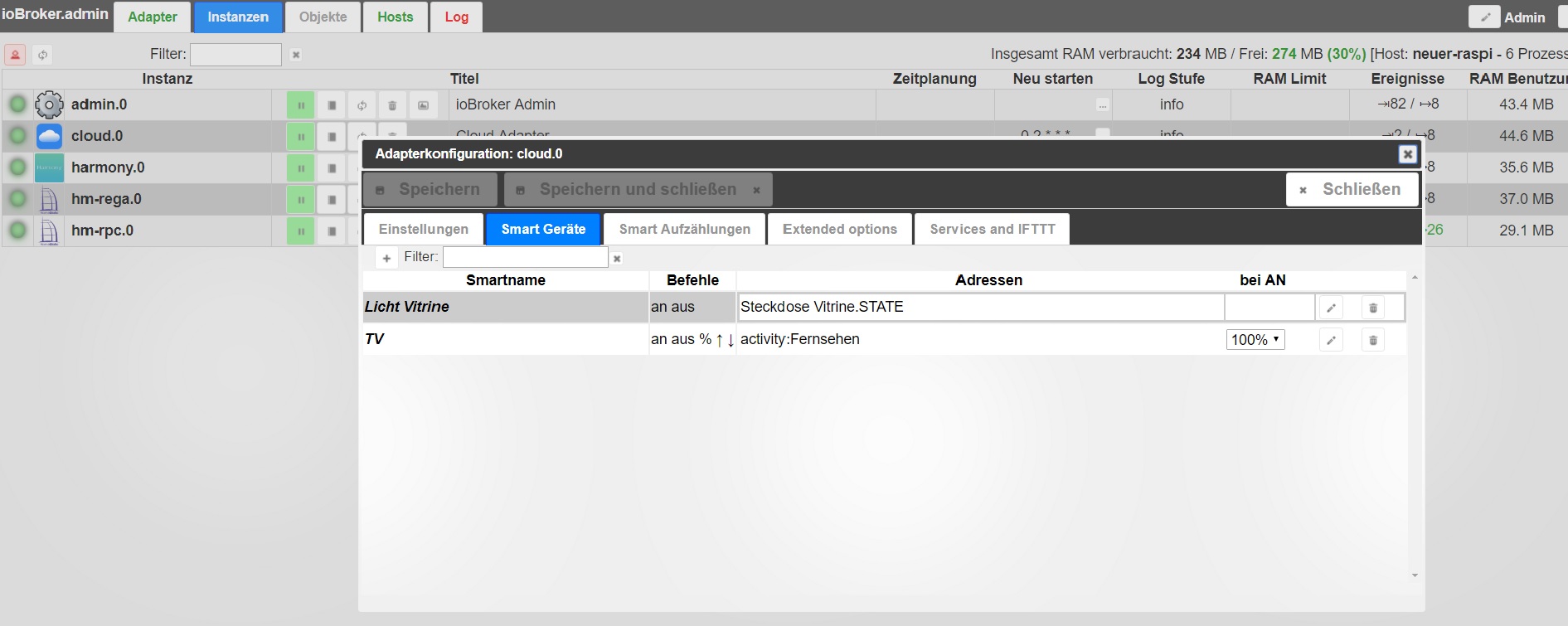The image size is (1568, 626).
Task: Stop the admin.0 instance with square button
Action: click(x=332, y=105)
